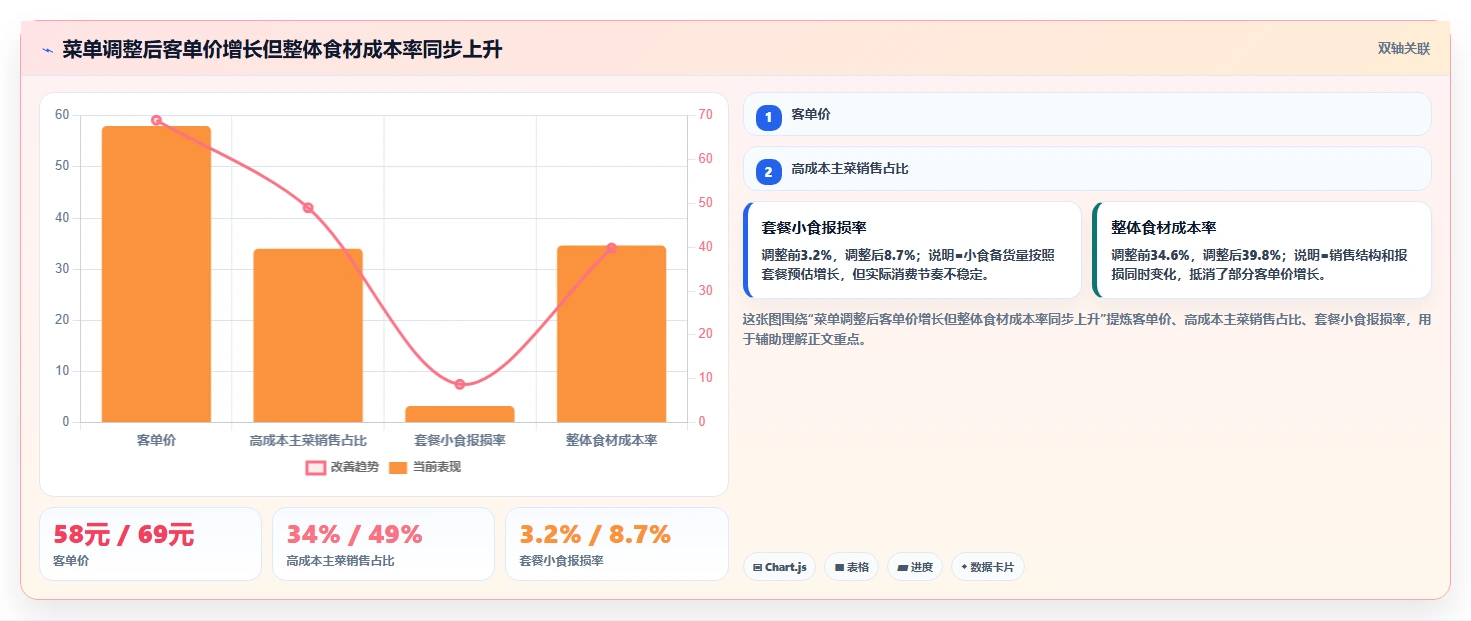Click the 表格 tag
The height and width of the screenshot is (621, 1471).
[x=851, y=567]
